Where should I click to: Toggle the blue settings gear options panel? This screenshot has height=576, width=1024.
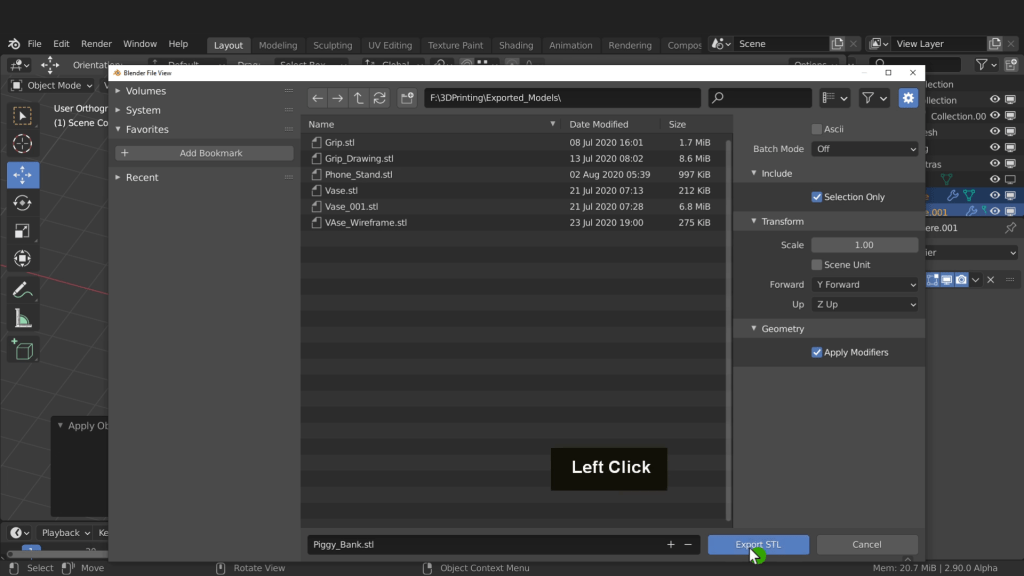click(x=908, y=98)
